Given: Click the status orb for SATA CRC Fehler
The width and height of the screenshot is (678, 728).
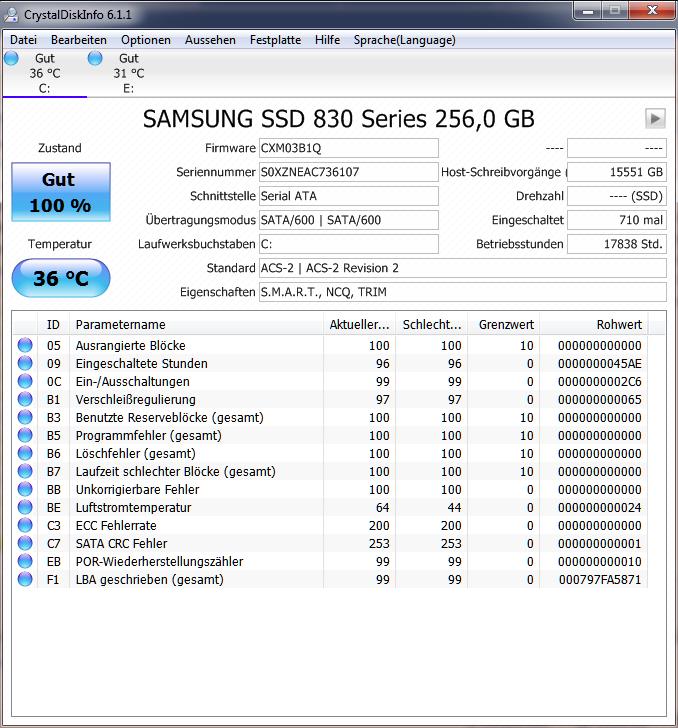Looking at the screenshot, I should click(25, 543).
